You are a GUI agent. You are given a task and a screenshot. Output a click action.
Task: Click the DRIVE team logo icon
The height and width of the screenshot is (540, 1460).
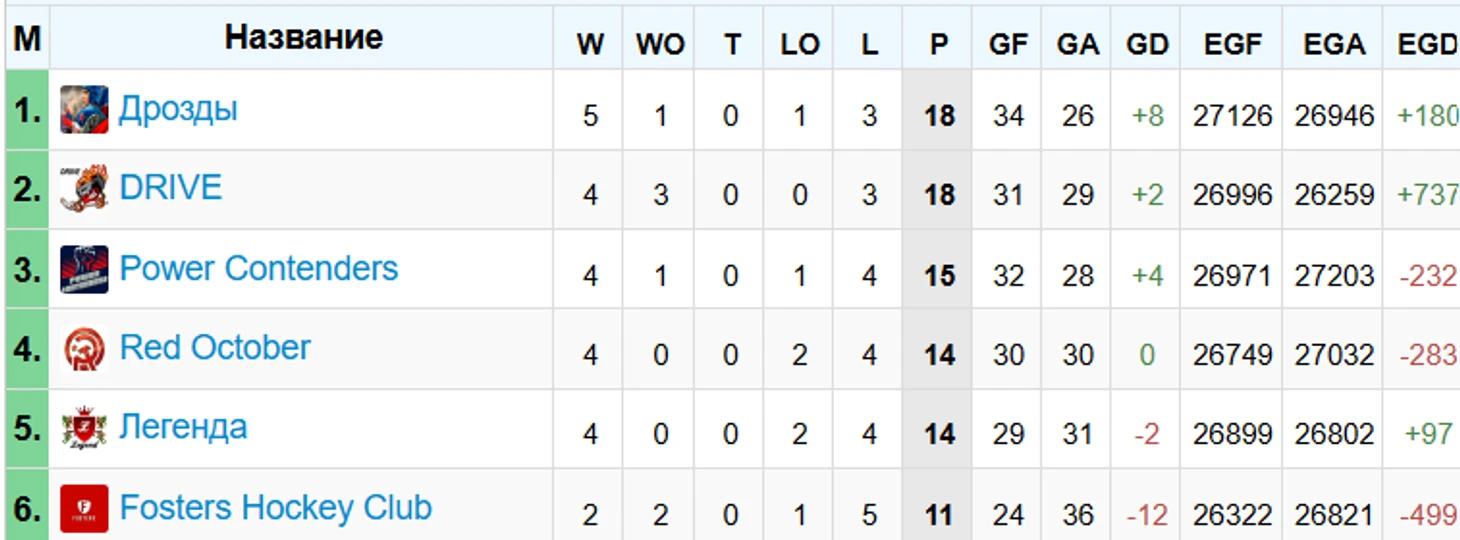(x=84, y=189)
